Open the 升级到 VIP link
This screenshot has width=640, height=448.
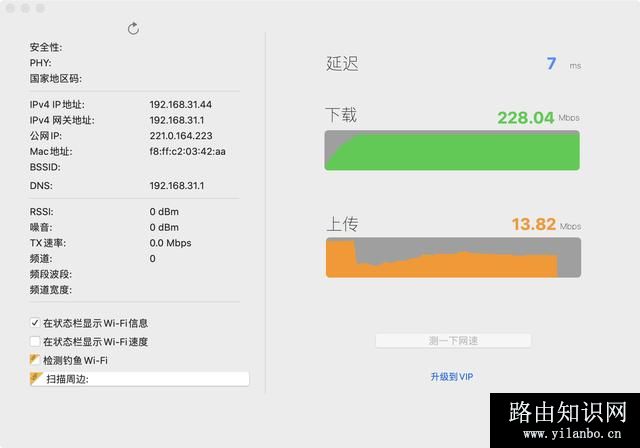coord(452,377)
